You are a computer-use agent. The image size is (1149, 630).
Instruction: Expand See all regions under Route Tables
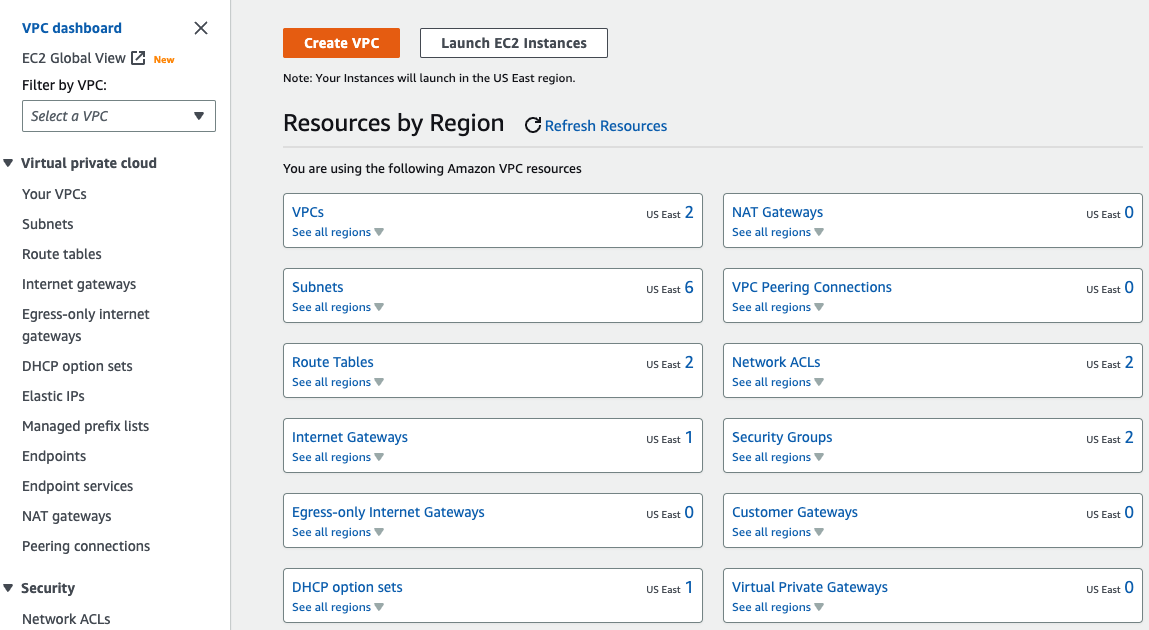pos(338,382)
